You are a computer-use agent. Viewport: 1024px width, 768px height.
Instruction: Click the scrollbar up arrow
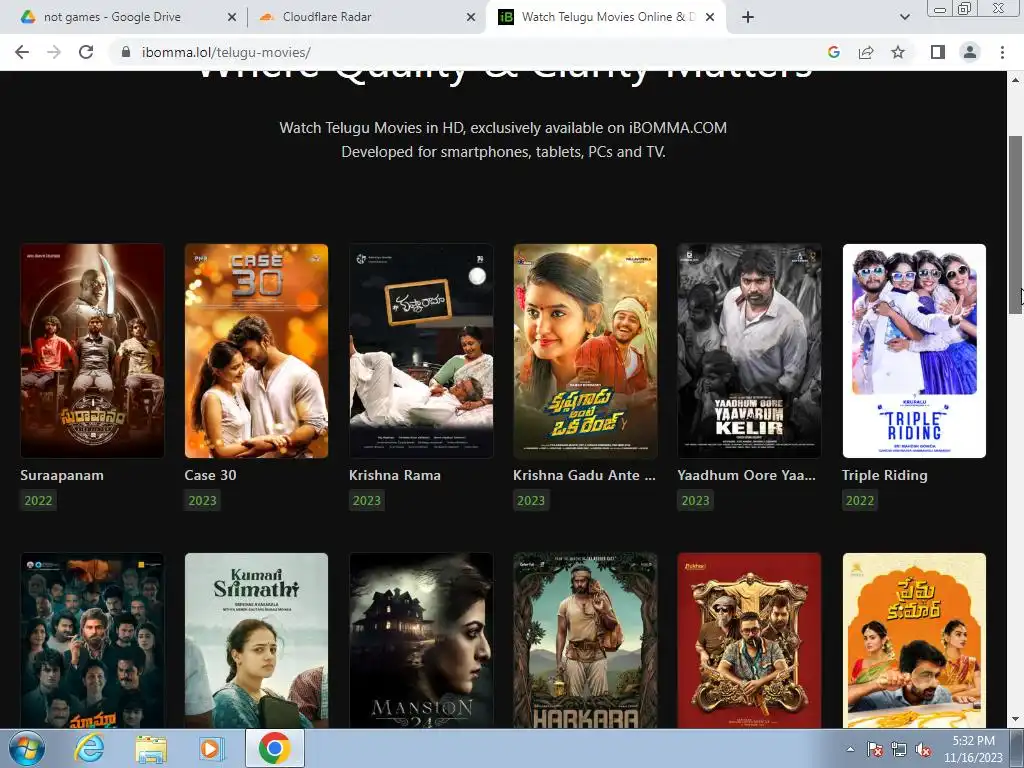1016,80
